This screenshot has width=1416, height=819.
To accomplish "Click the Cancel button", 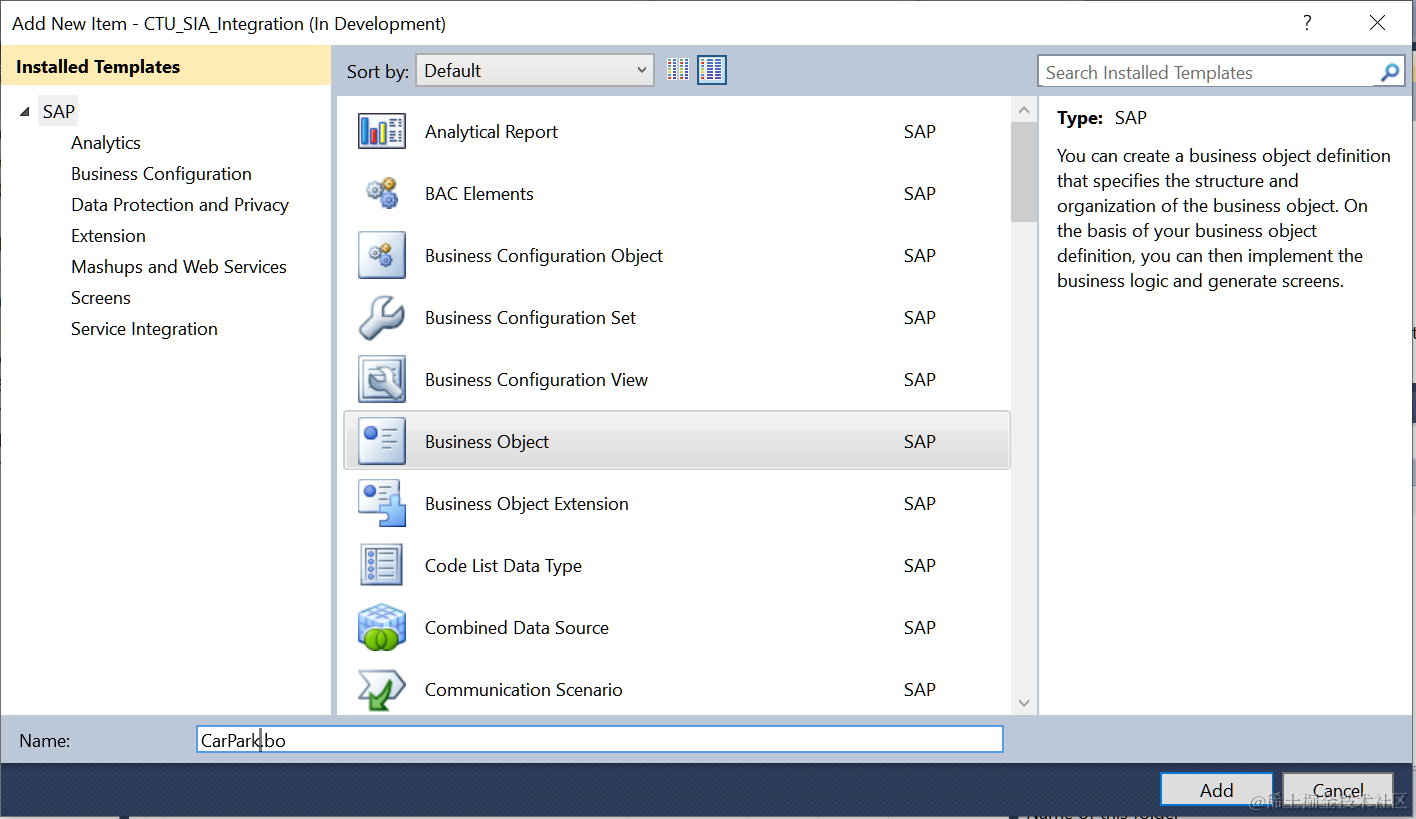I will click(x=1338, y=789).
